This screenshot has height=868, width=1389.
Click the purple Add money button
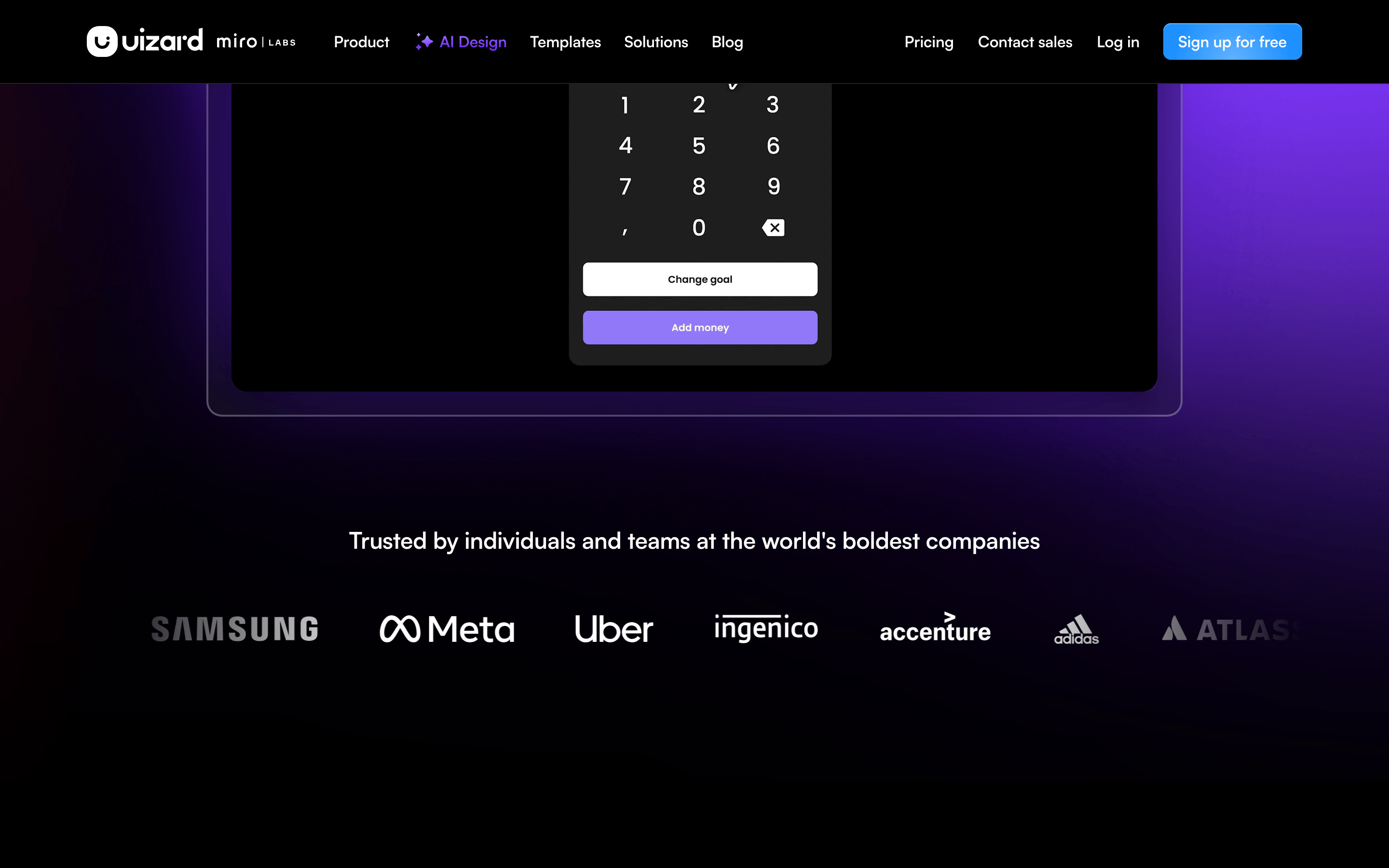pos(700,328)
